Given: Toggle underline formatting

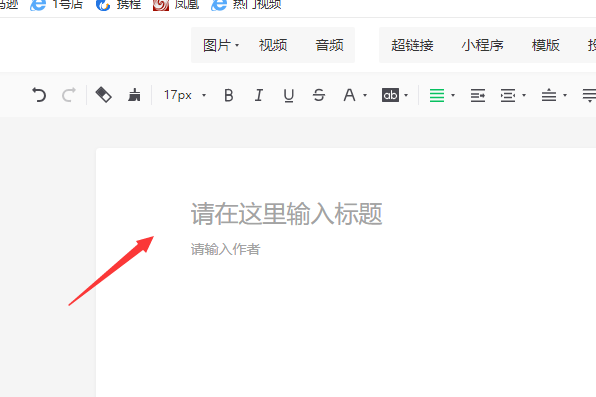Looking at the screenshot, I should [x=288, y=95].
